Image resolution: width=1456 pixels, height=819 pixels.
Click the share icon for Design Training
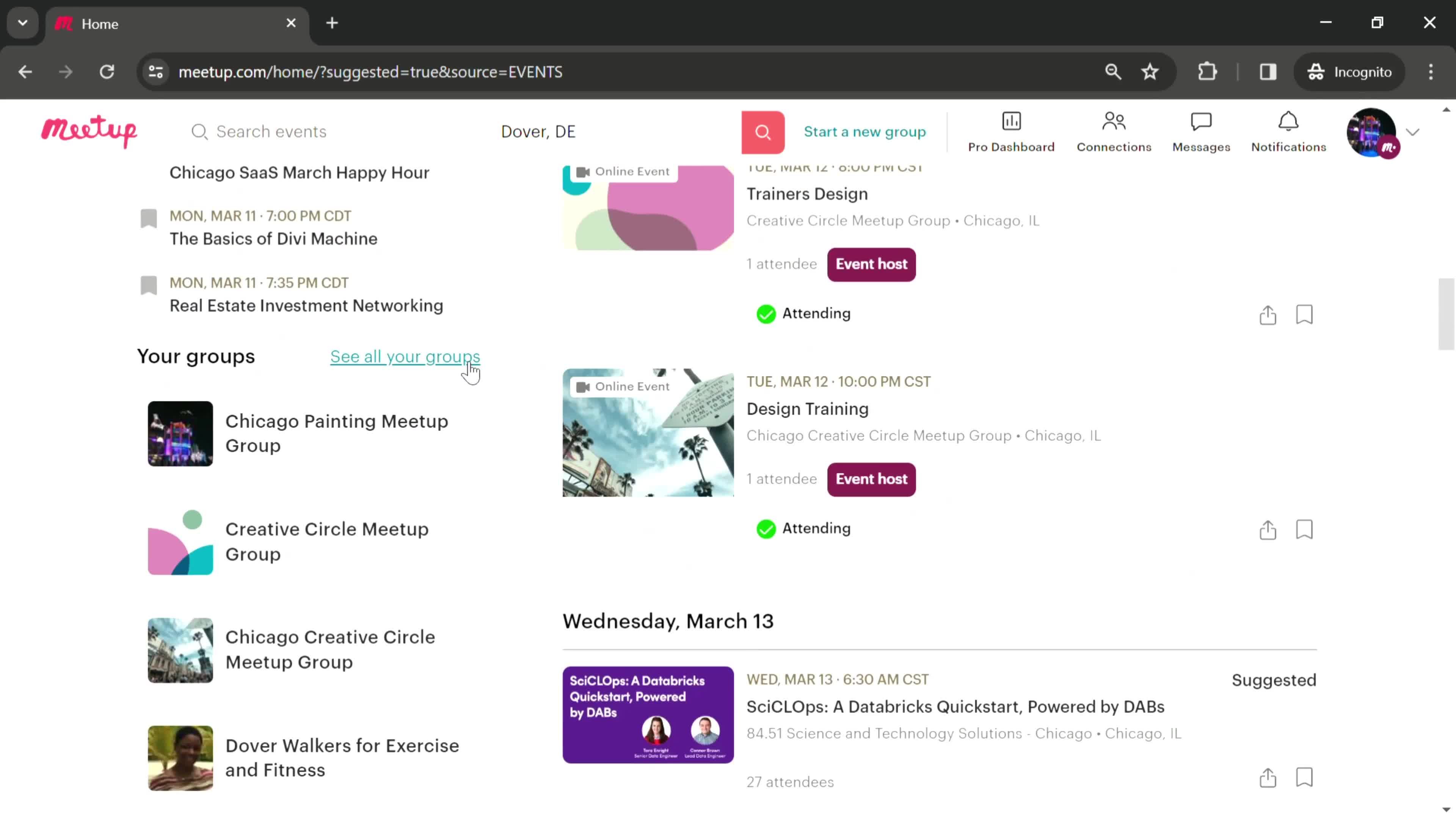tap(1268, 529)
